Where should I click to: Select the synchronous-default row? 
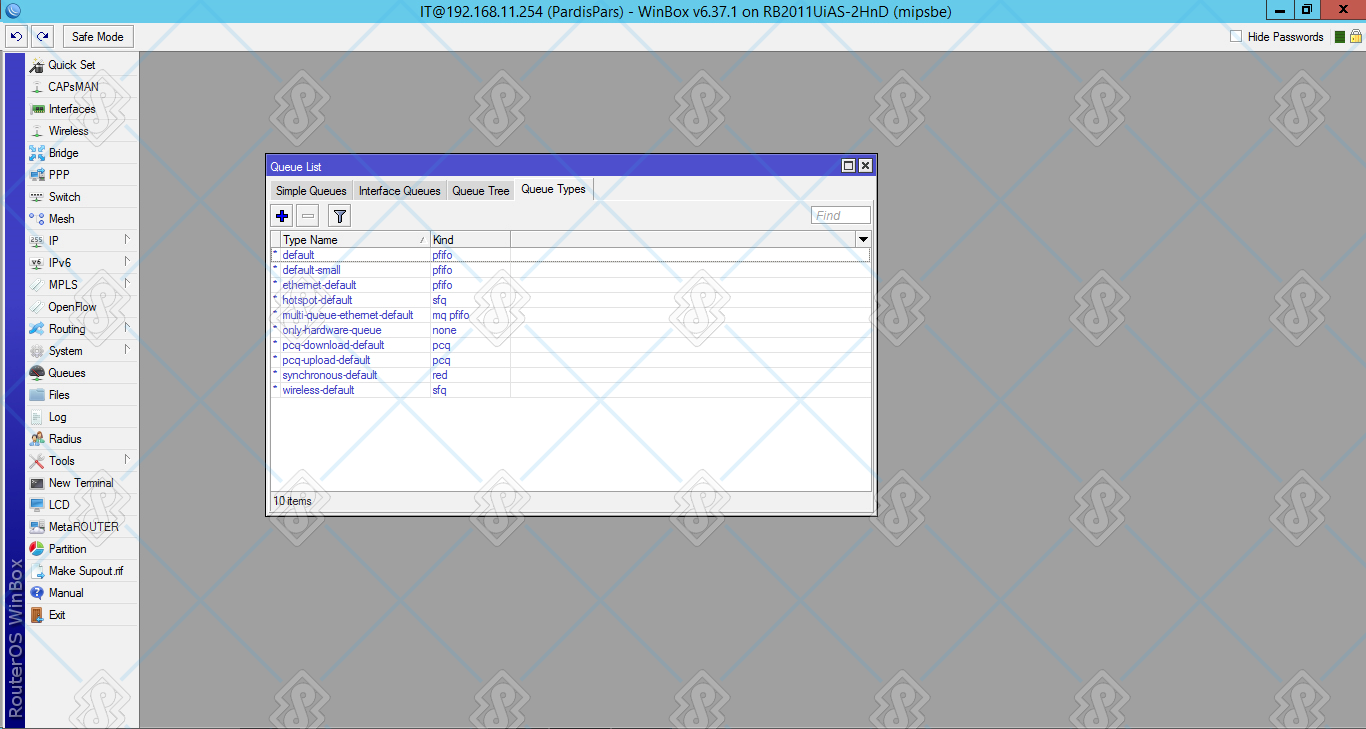(570, 375)
